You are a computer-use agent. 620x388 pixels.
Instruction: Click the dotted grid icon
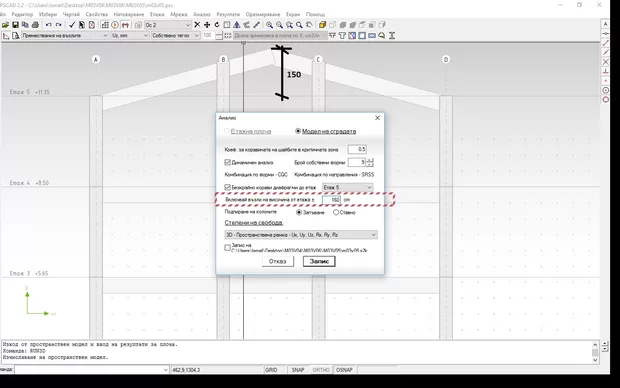pos(228,36)
